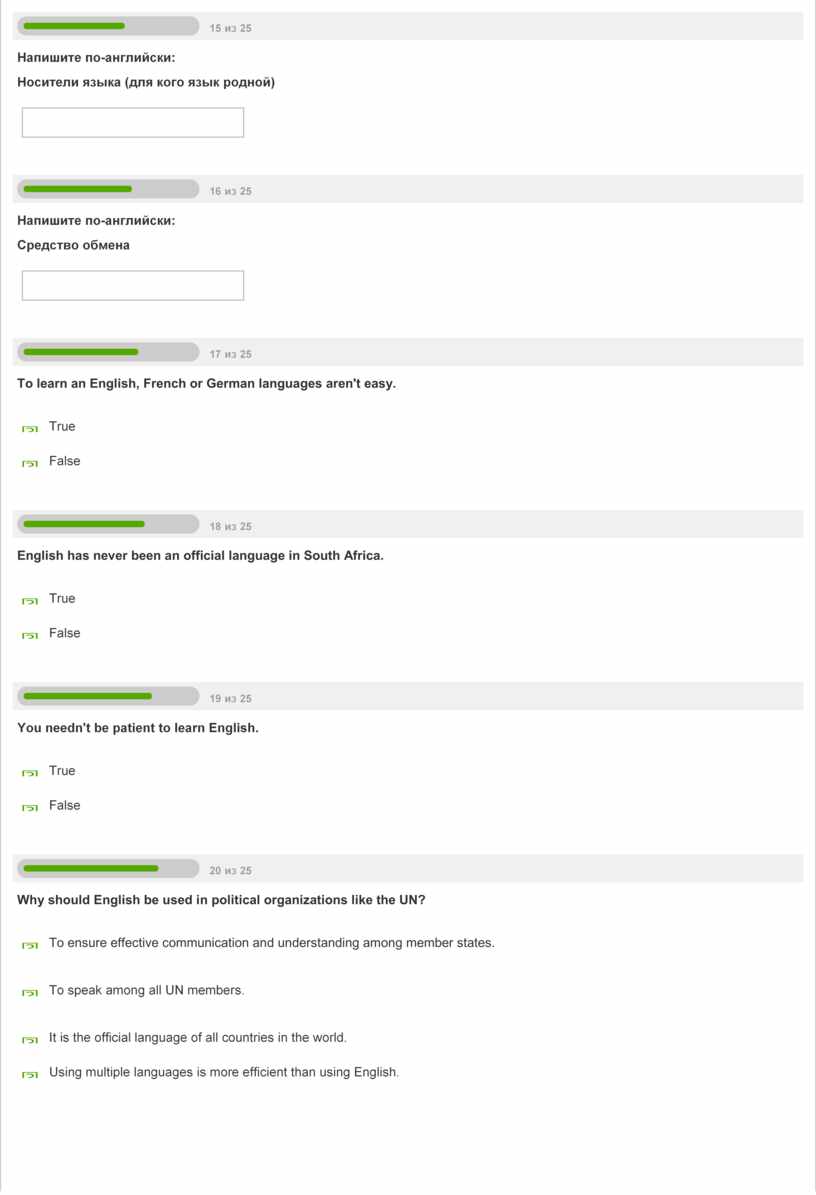
Task: Select True for South Africa question
Action: (30, 600)
